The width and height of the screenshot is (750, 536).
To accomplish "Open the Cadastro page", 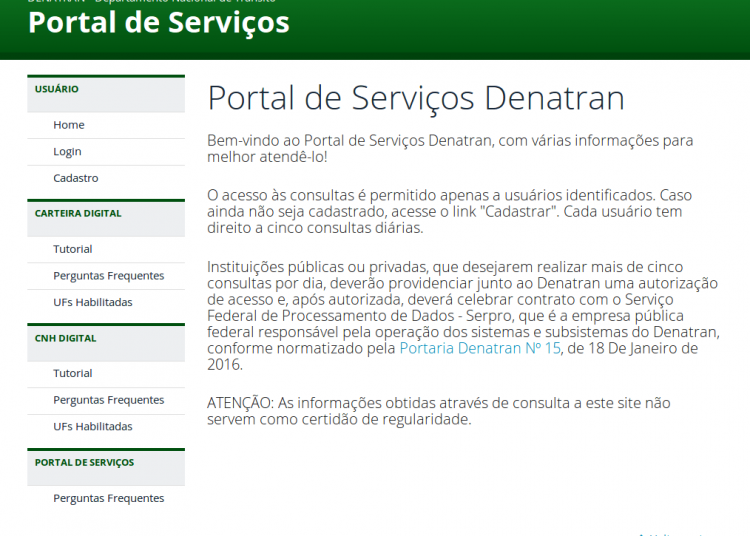I will (x=76, y=178).
